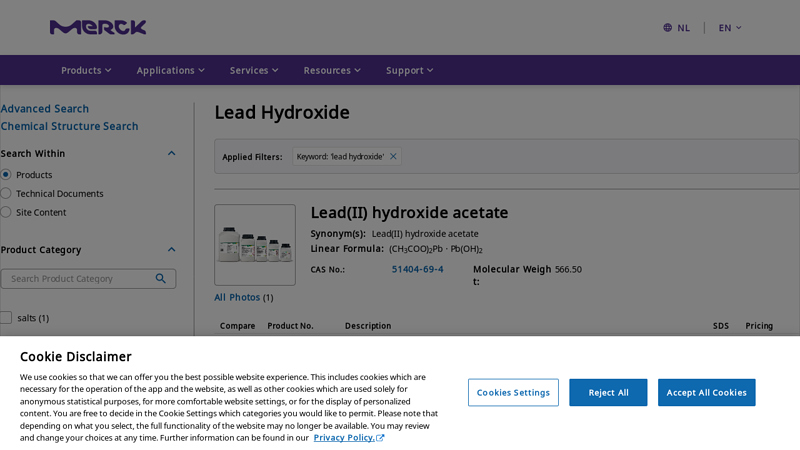Collapse the Product Category section
Screen dimensions: 800x450
(171, 249)
